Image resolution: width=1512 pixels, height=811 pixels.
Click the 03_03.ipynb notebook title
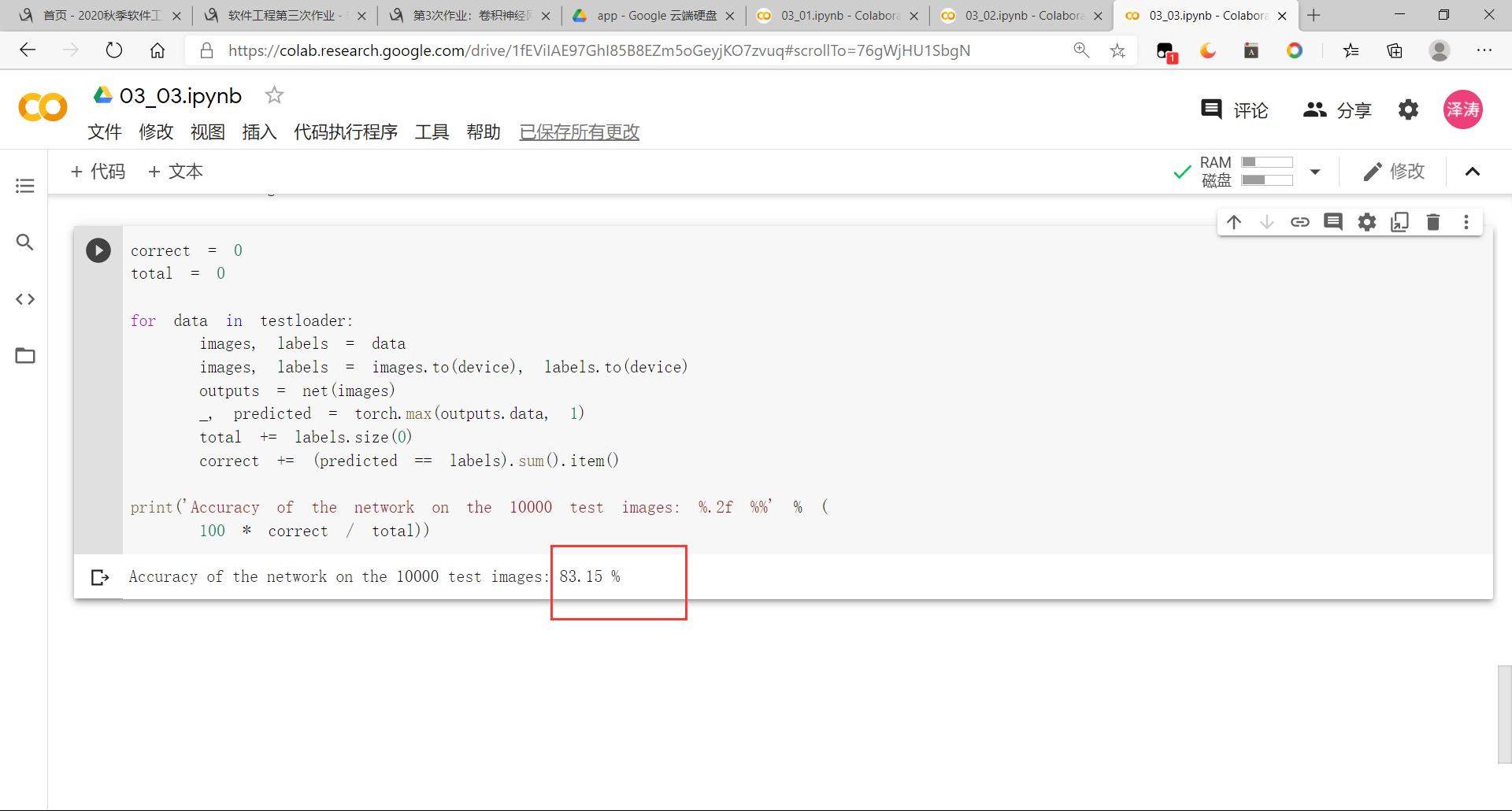(180, 96)
